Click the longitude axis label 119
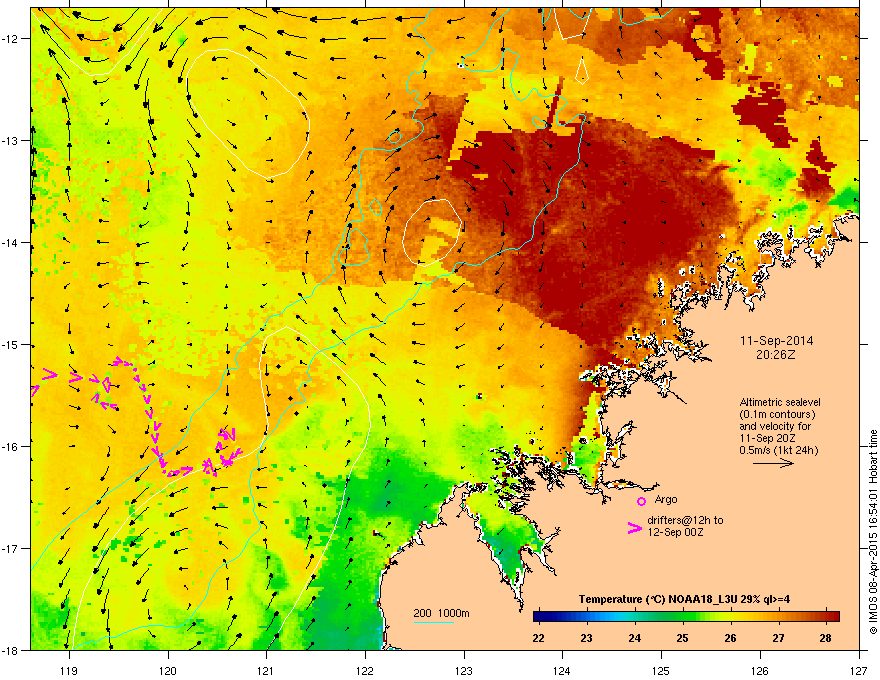 coord(69,670)
